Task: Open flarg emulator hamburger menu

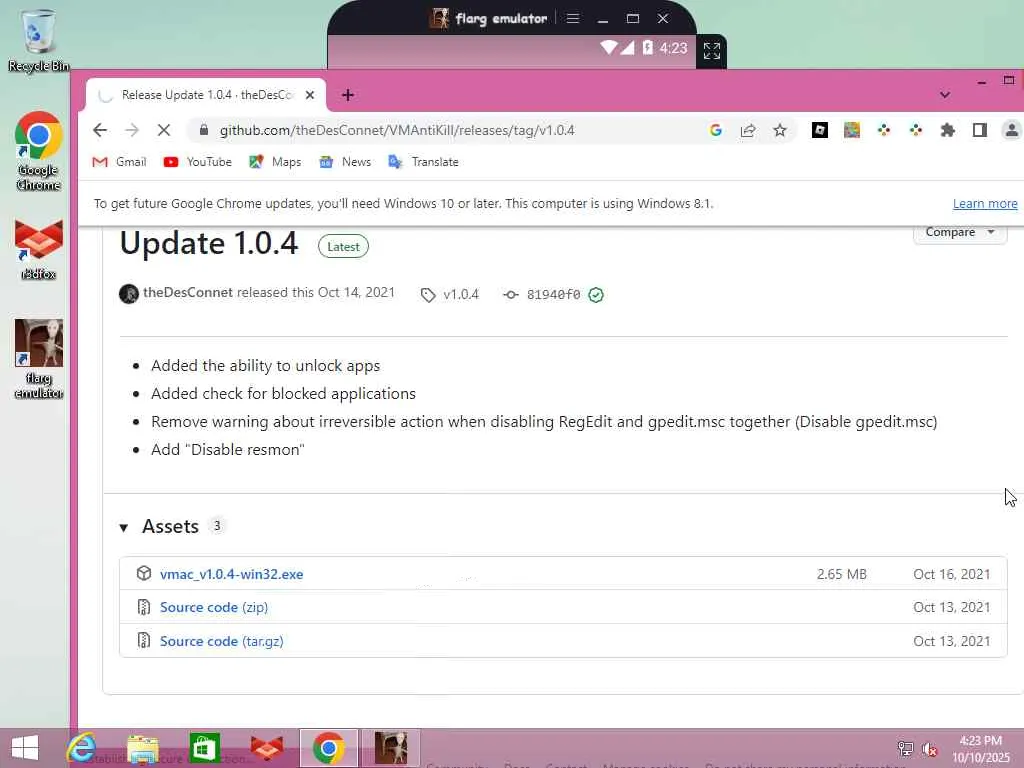Action: pyautogui.click(x=573, y=18)
